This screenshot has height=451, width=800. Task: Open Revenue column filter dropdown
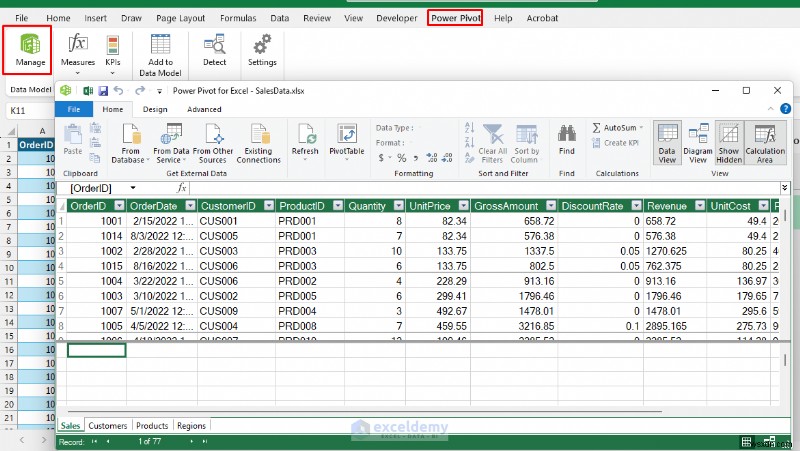point(699,206)
